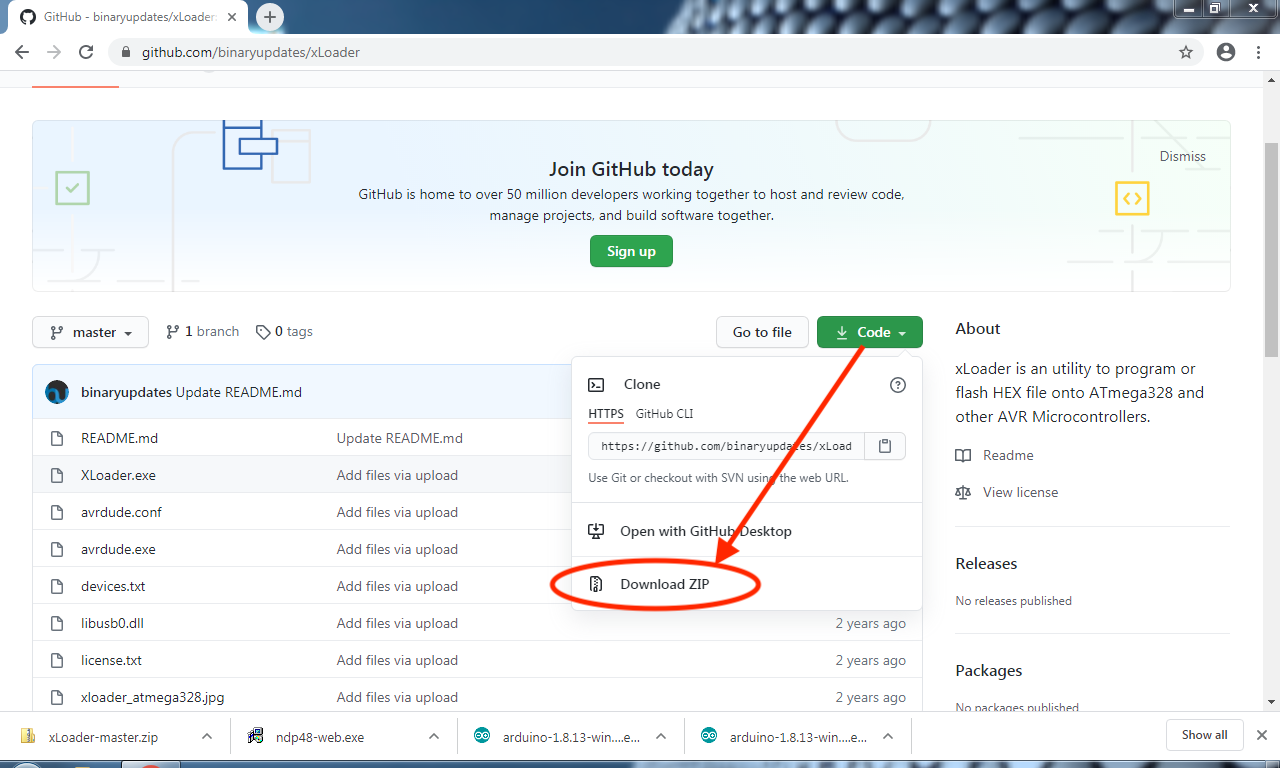Click the Releases heading
Viewport: 1280px width, 768px height.
pyautogui.click(x=986, y=563)
